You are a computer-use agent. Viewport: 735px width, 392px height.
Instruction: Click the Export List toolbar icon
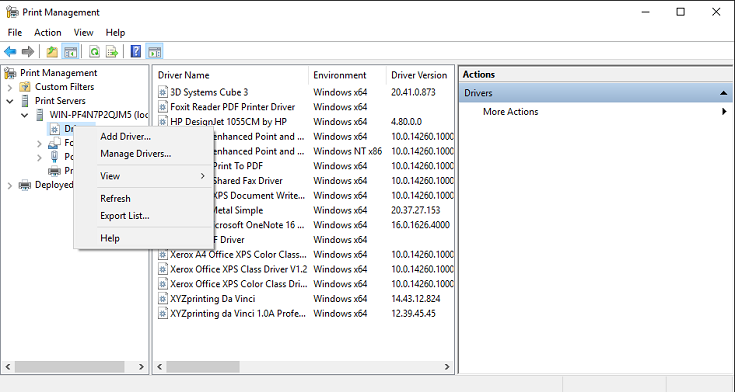point(112,52)
